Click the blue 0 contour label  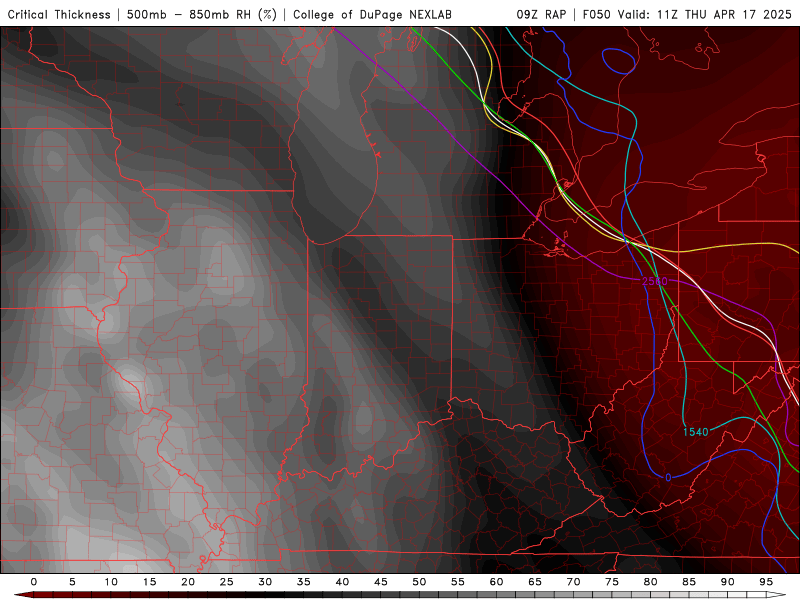pyautogui.click(x=668, y=478)
